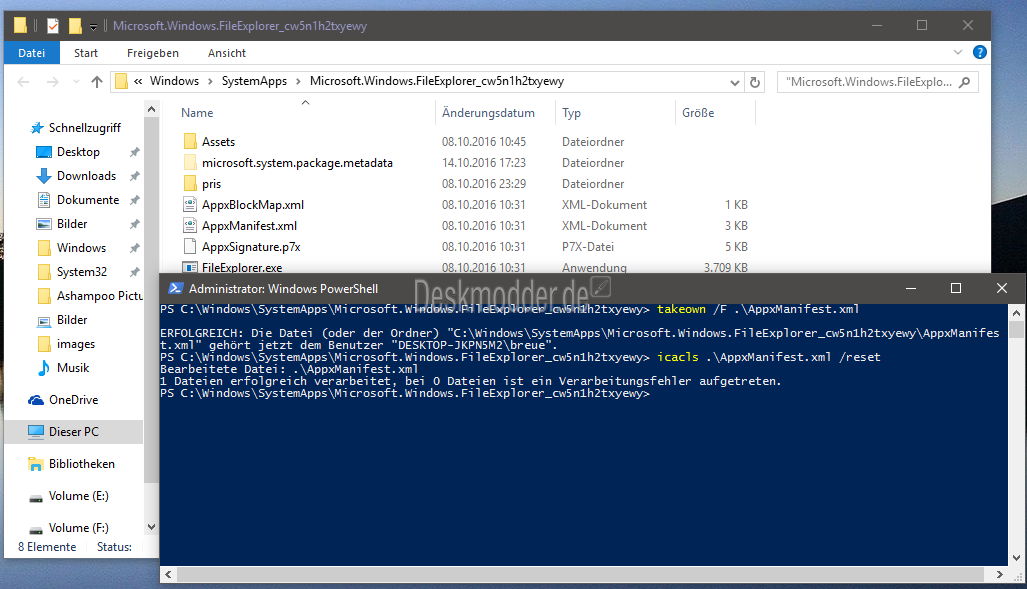Viewport: 1027px width, 589px height.
Task: Click the new folder quick access icon
Action: 75,26
